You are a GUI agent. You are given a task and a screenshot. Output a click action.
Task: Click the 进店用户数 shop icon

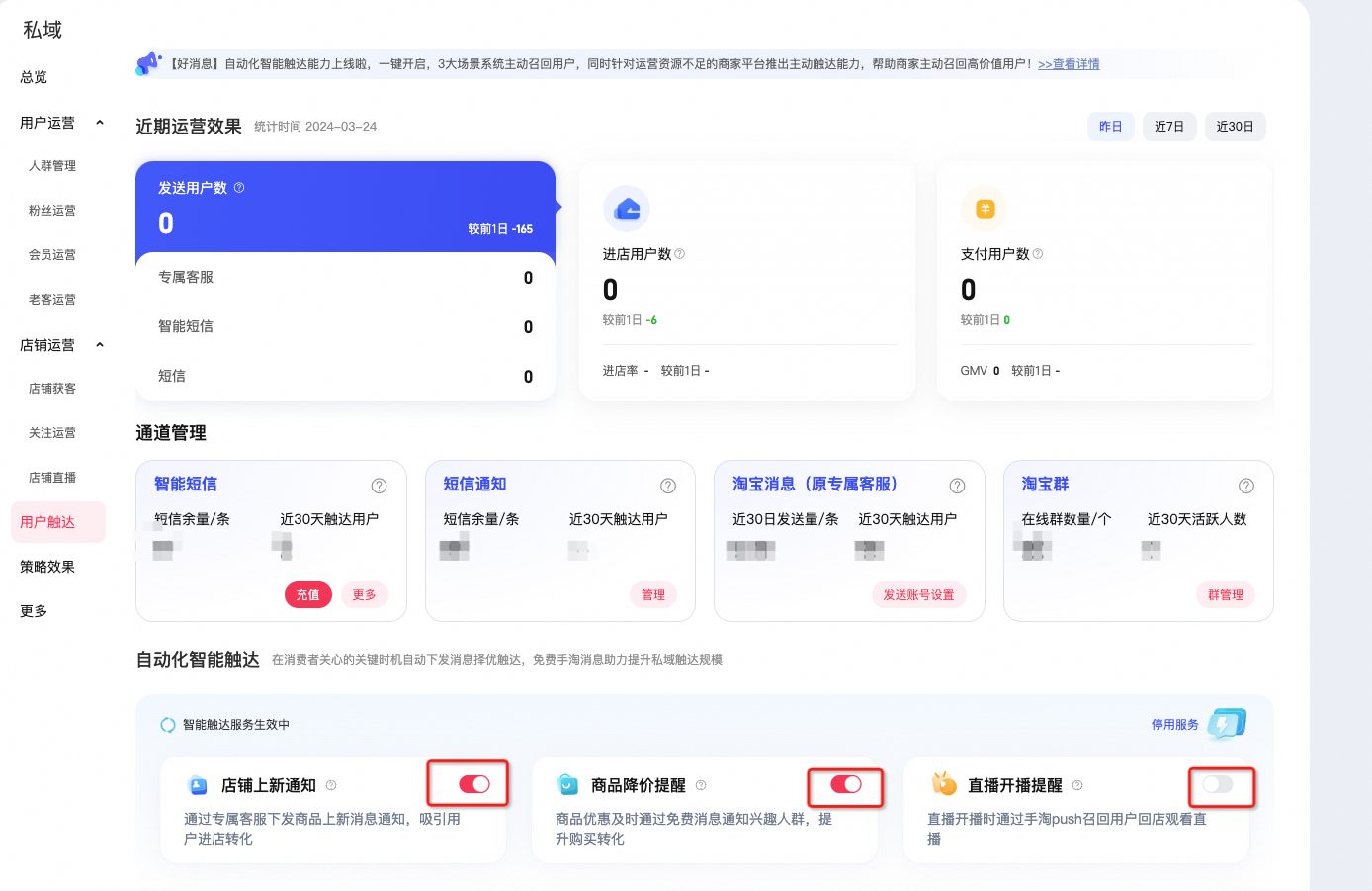[627, 209]
